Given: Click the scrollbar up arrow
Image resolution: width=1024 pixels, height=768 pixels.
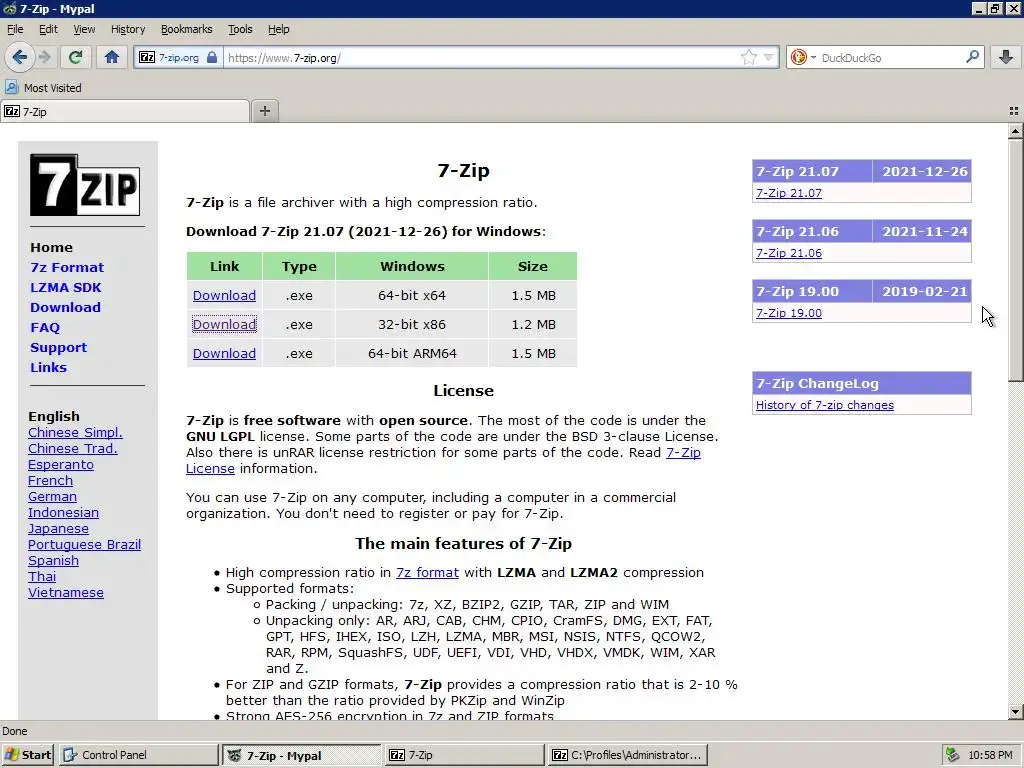Looking at the screenshot, I should (1015, 131).
